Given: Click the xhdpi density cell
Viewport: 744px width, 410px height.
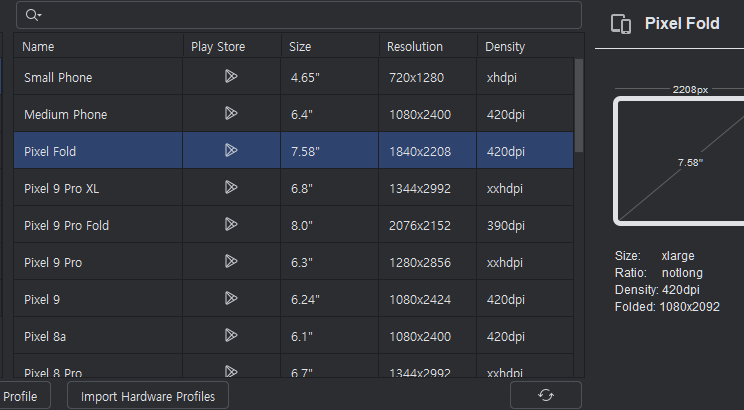Looking at the screenshot, I should pyautogui.click(x=525, y=77).
